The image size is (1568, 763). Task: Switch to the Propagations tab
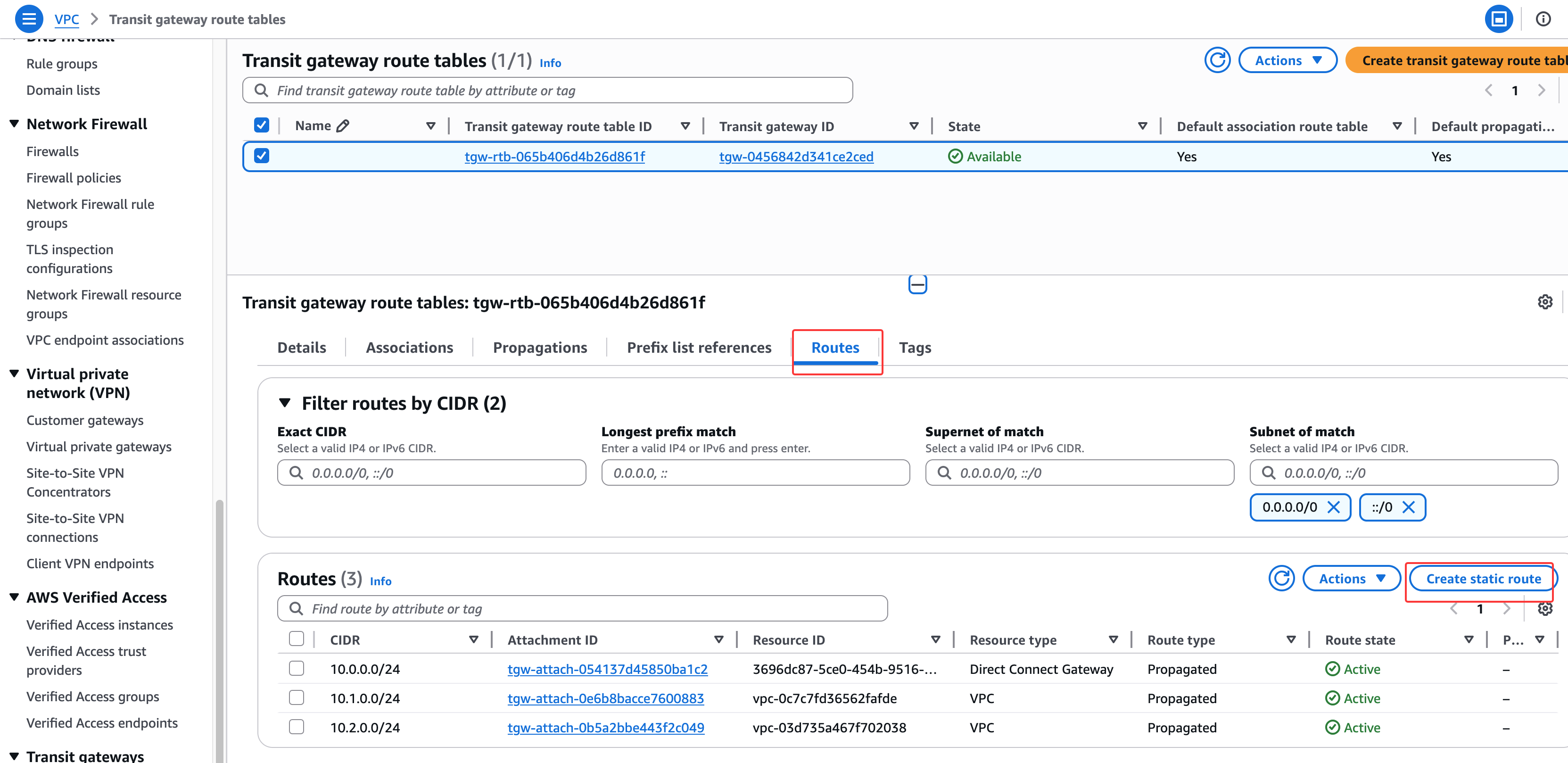(539, 348)
